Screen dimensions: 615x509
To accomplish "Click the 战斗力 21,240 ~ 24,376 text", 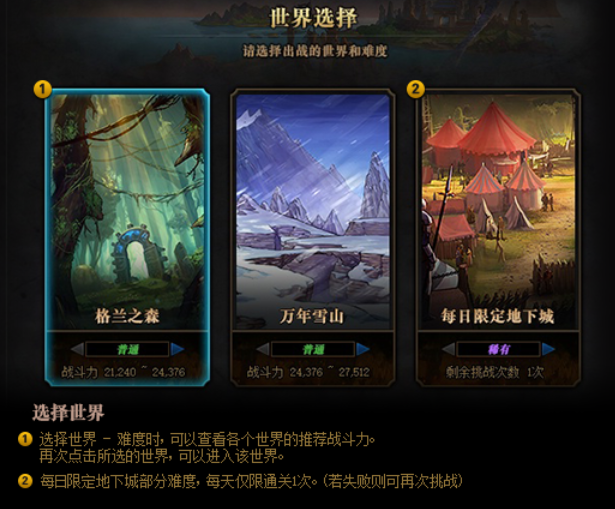I will pyautogui.click(x=123, y=372).
